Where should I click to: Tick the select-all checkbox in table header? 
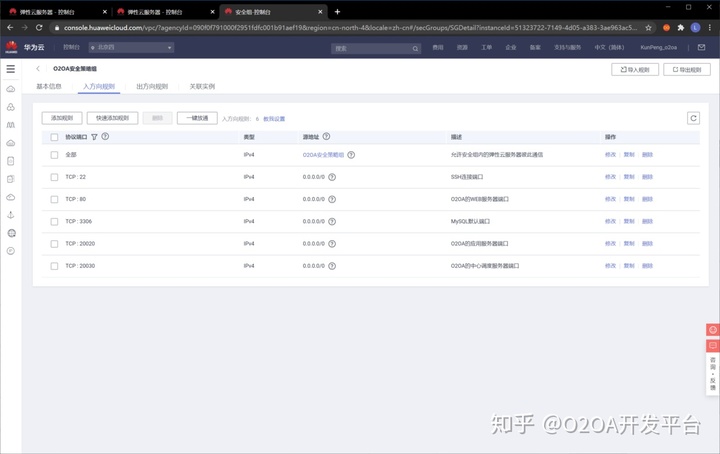tap(54, 137)
